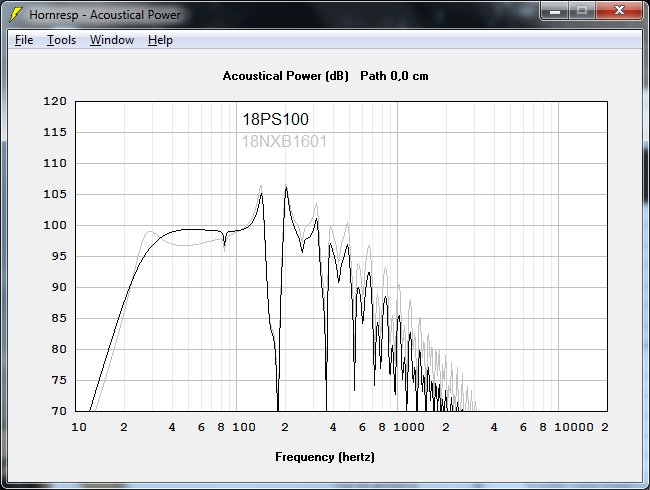
Task: Click the 110 value on vertical axis
Action: coord(55,163)
